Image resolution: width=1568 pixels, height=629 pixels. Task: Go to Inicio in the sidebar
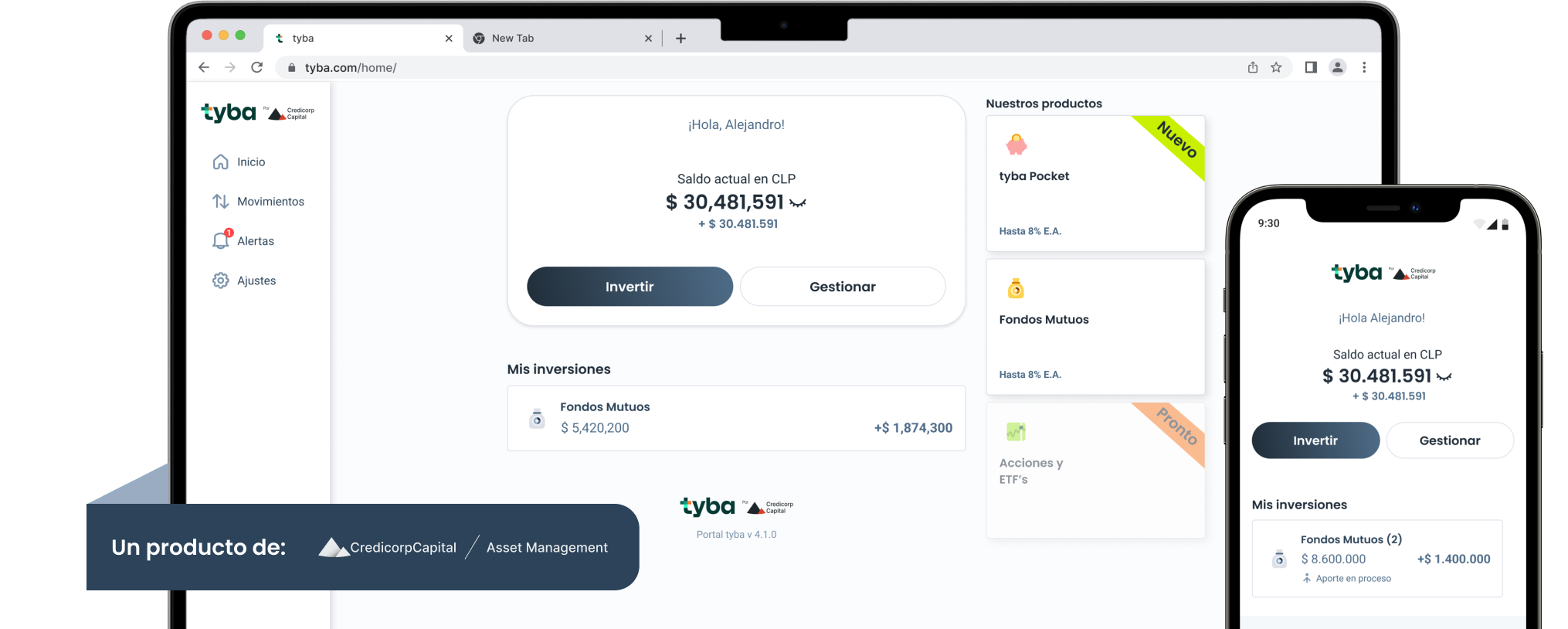(238, 161)
